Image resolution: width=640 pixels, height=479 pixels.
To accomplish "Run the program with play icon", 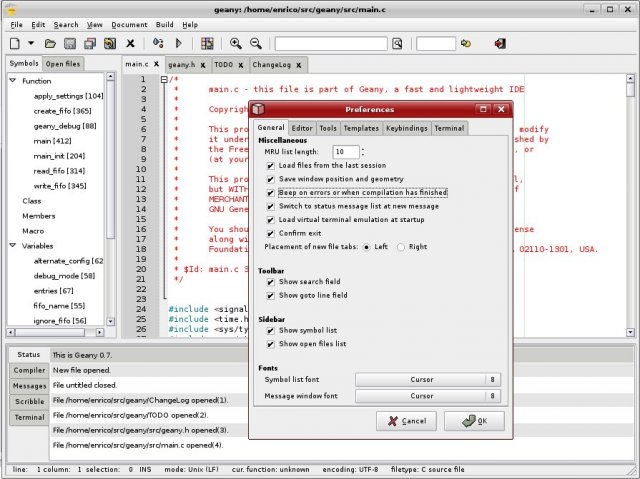I will 178,43.
